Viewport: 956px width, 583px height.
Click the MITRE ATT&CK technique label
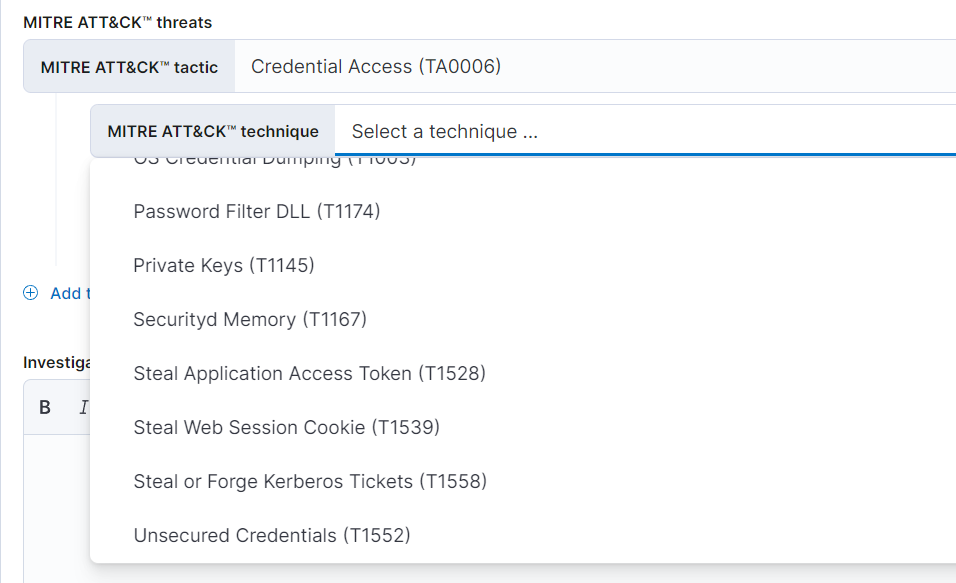click(x=211, y=131)
